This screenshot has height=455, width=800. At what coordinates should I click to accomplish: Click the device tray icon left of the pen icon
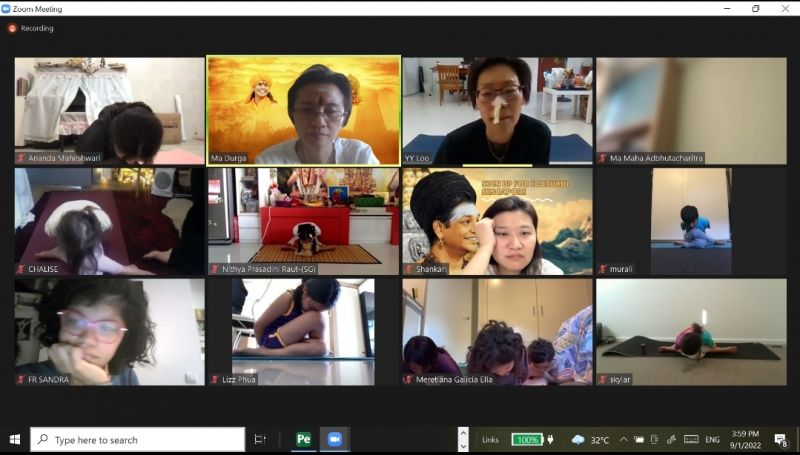coord(655,440)
